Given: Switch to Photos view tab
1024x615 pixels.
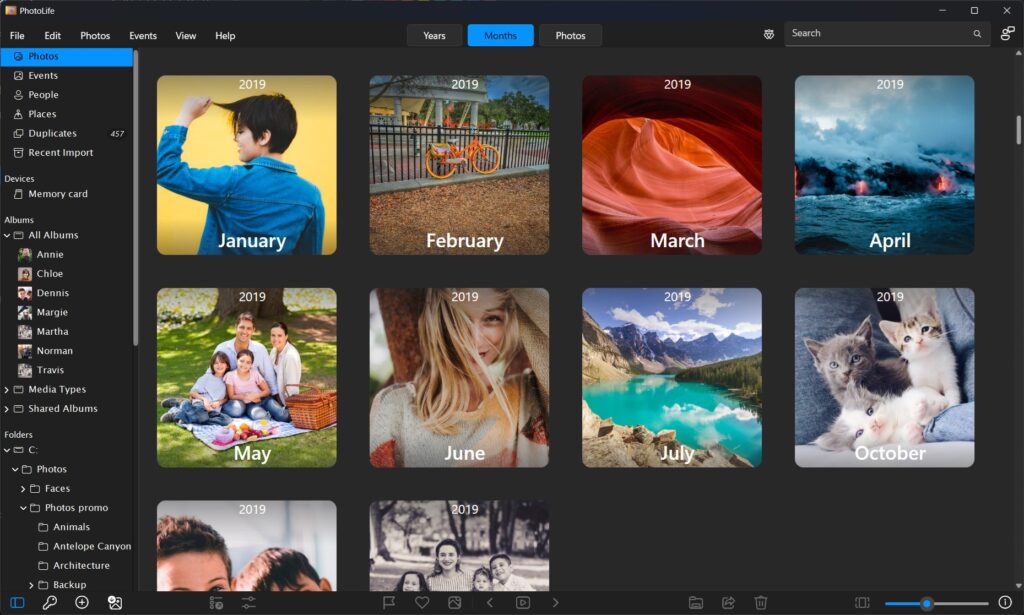Looking at the screenshot, I should click(x=570, y=35).
